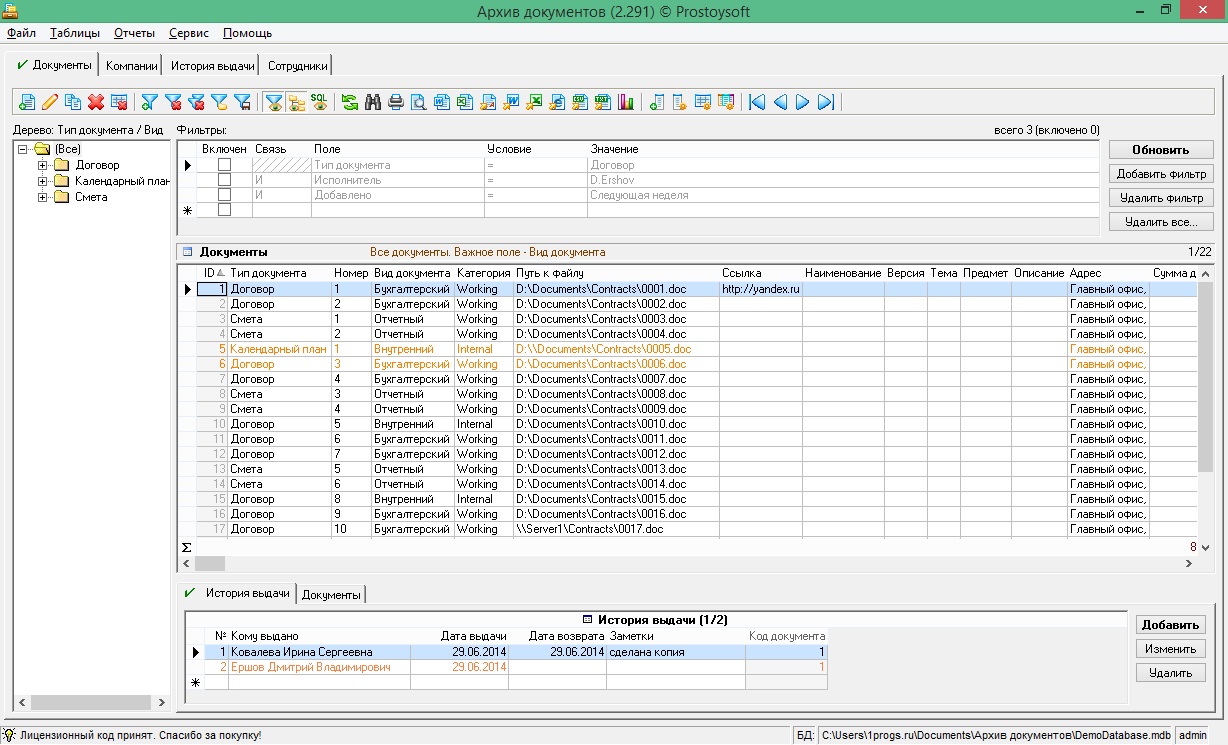Go to last record arrow
The height and width of the screenshot is (745, 1228).
[x=826, y=101]
